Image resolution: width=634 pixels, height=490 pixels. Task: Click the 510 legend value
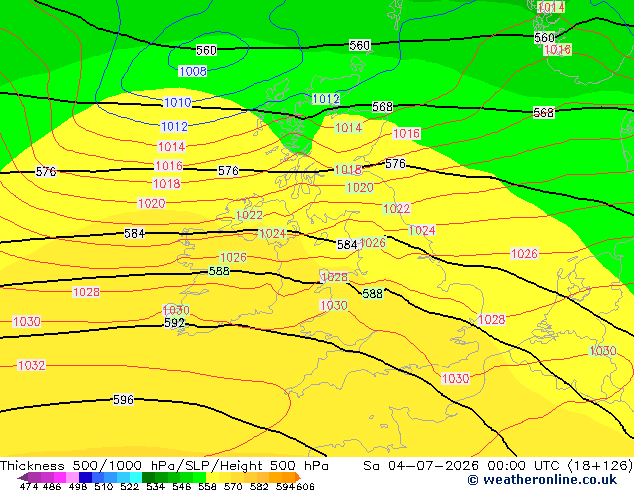(x=104, y=486)
